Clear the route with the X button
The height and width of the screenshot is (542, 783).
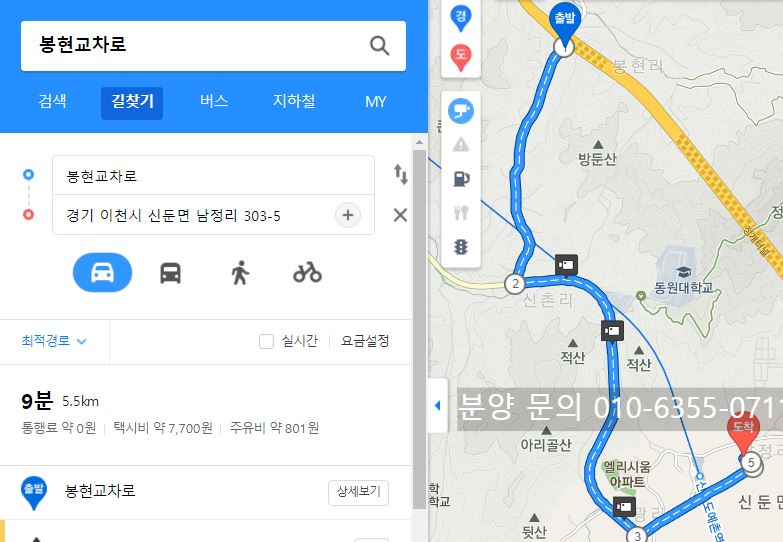[400, 215]
